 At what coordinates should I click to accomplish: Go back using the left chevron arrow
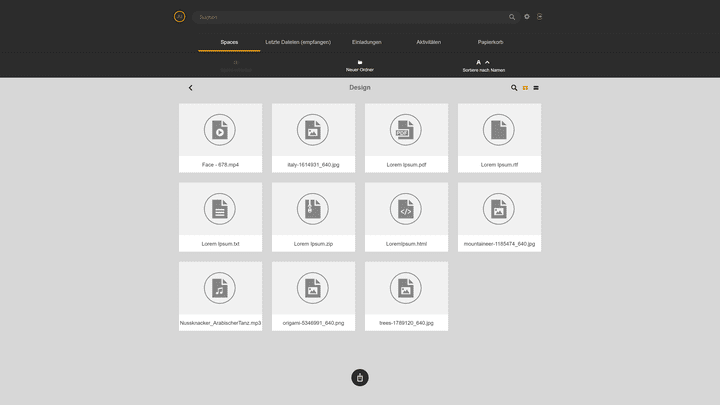(x=191, y=88)
